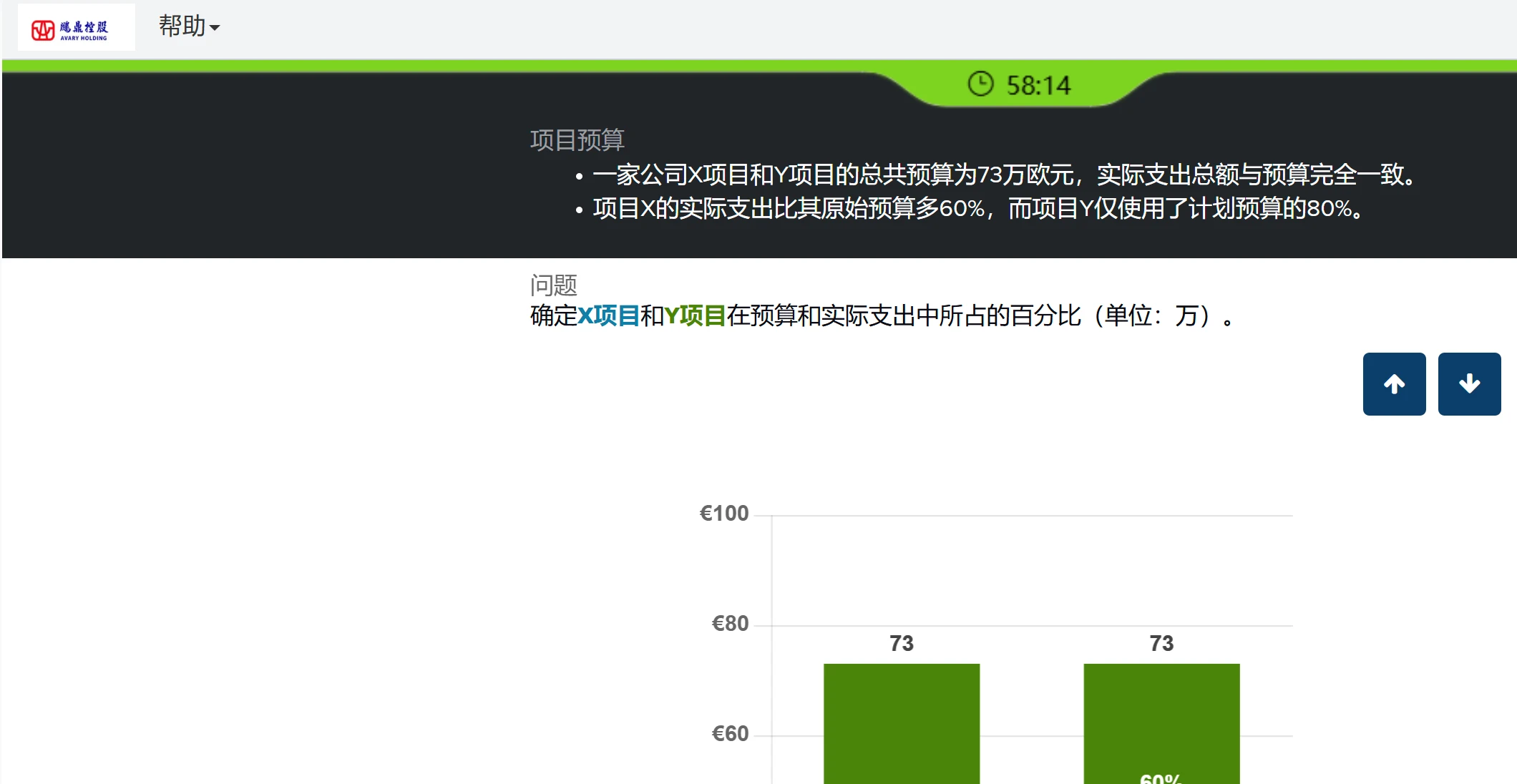Image resolution: width=1517 pixels, height=784 pixels.
Task: Click the €100 axis label
Action: [x=723, y=514]
